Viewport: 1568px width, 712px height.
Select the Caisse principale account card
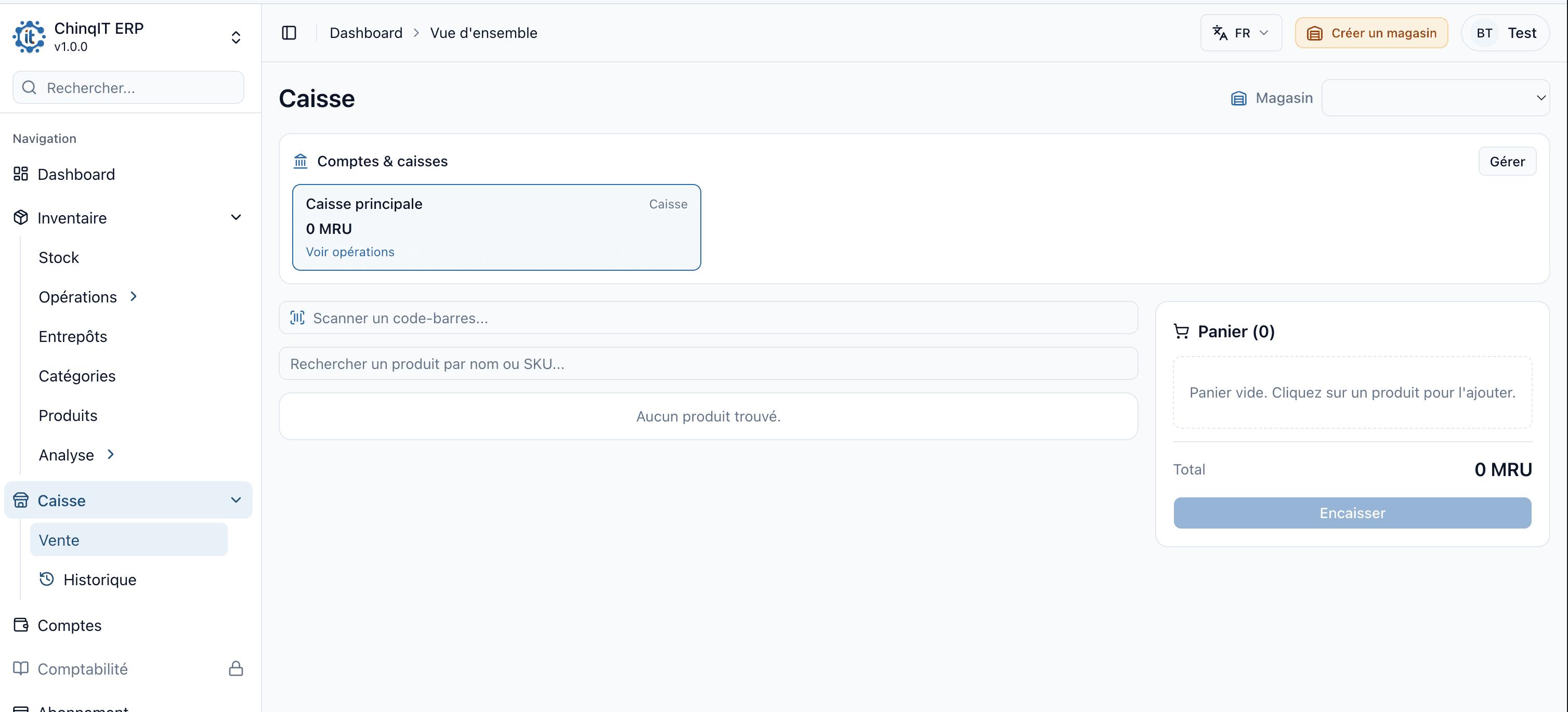coord(496,227)
